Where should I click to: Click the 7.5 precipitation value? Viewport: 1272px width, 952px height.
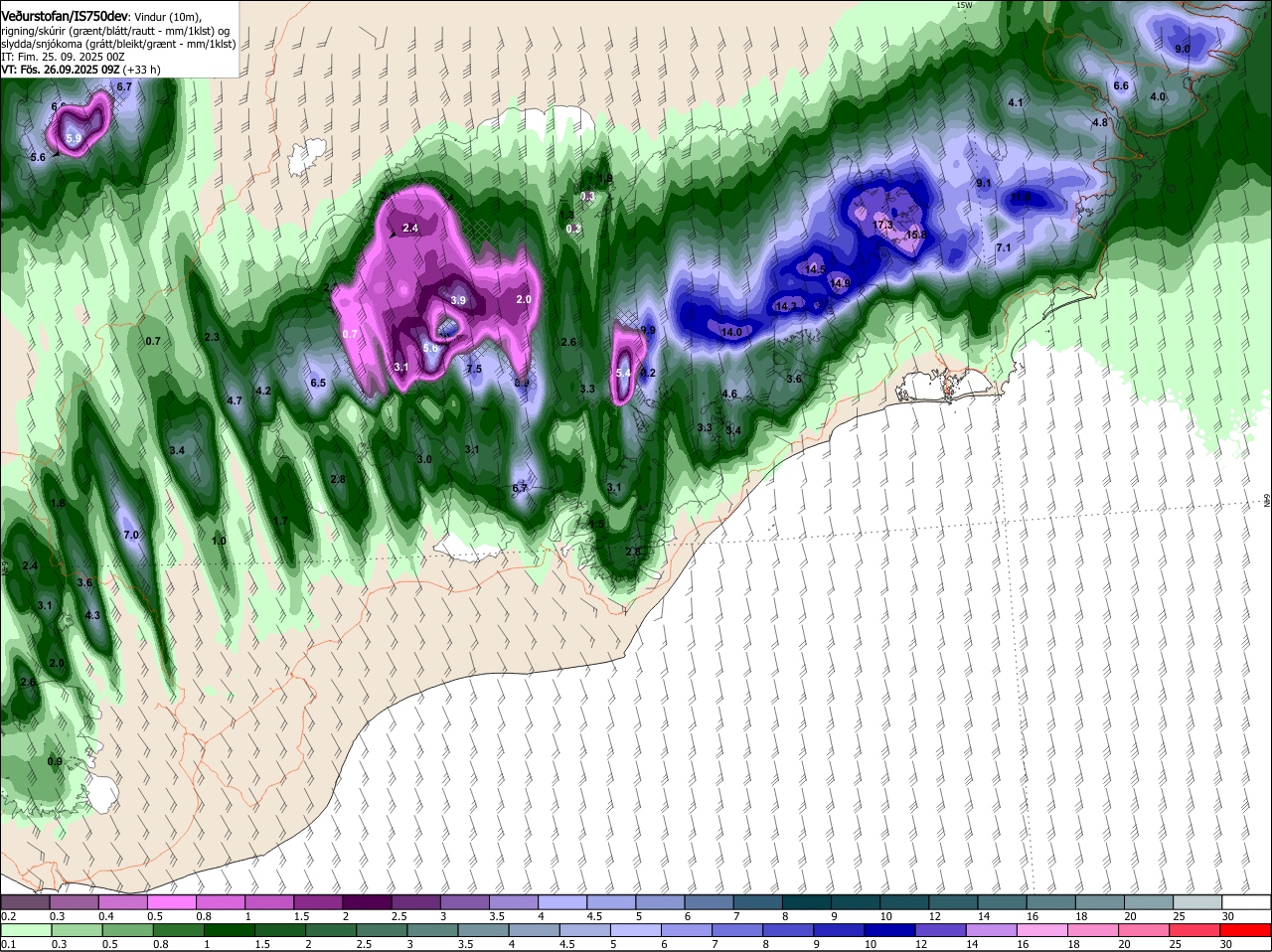[474, 369]
